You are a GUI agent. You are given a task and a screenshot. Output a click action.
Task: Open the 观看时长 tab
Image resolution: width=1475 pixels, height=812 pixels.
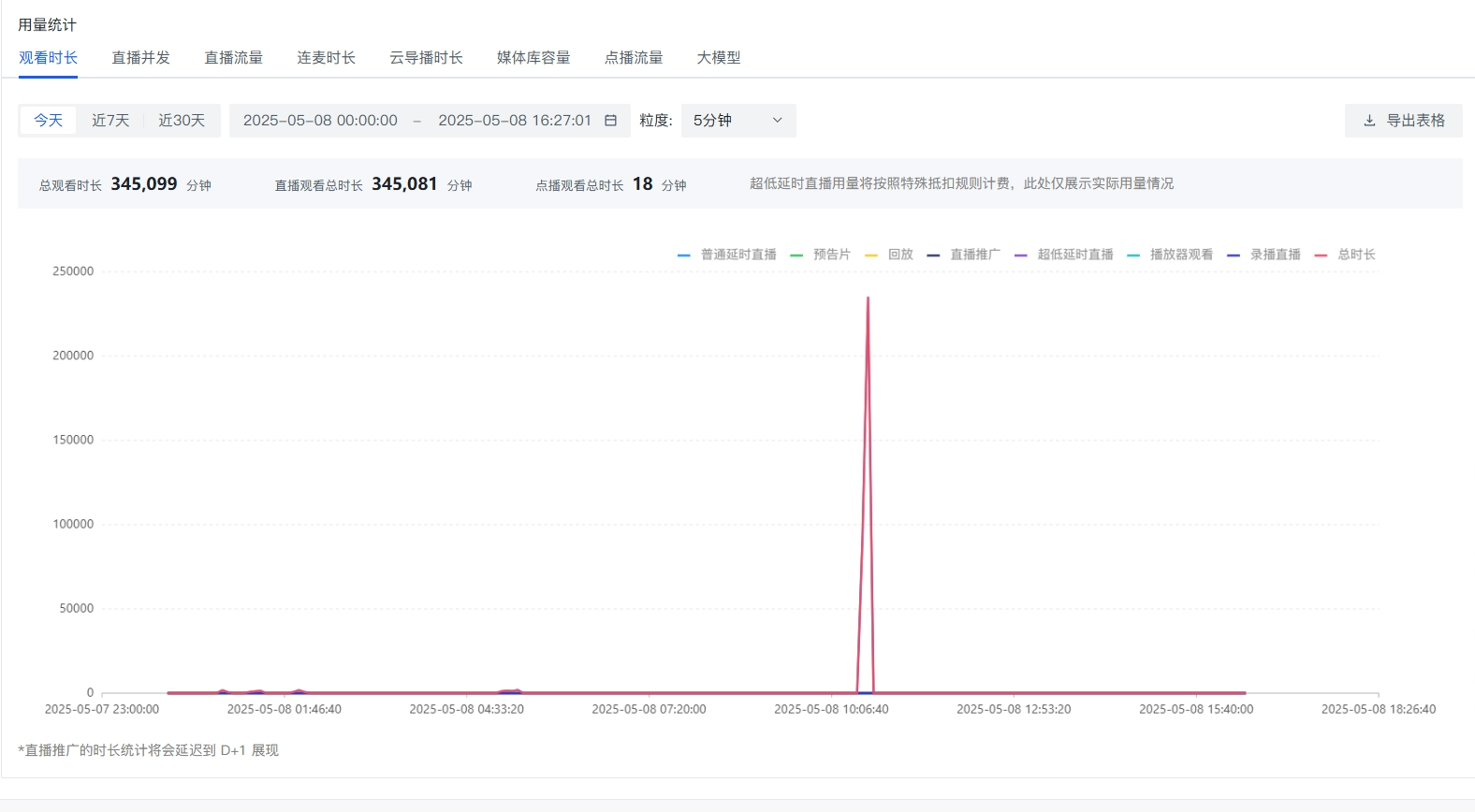[48, 58]
